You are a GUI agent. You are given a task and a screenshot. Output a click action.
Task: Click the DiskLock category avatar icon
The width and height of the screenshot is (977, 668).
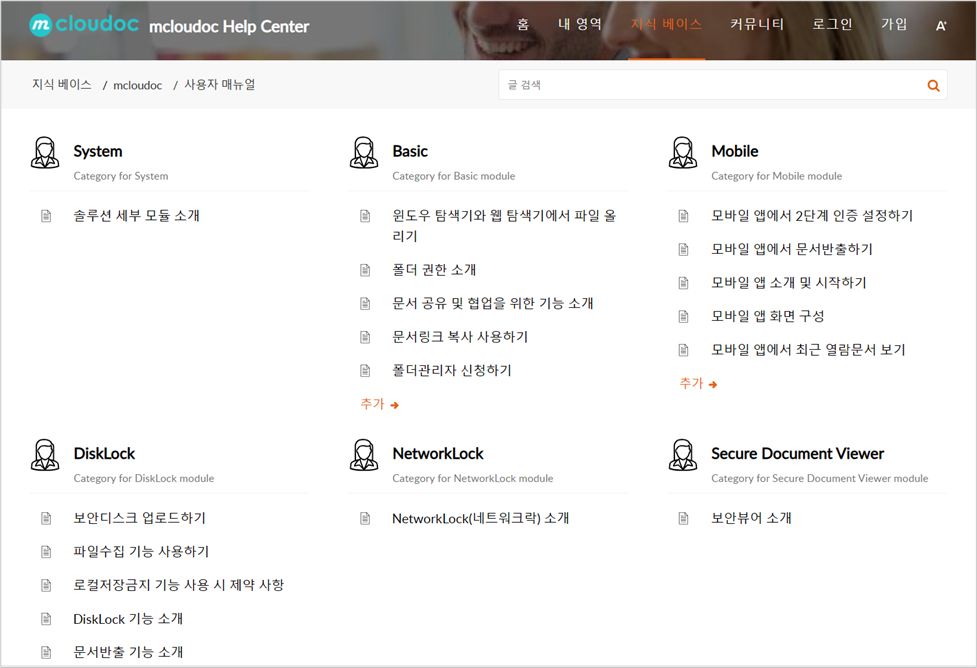pos(45,455)
